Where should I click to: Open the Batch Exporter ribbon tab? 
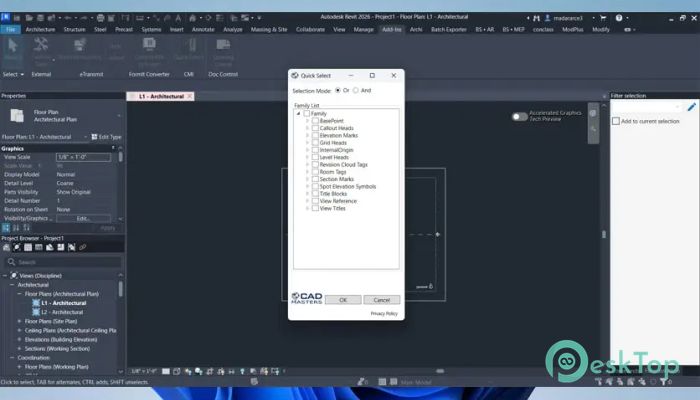449,29
